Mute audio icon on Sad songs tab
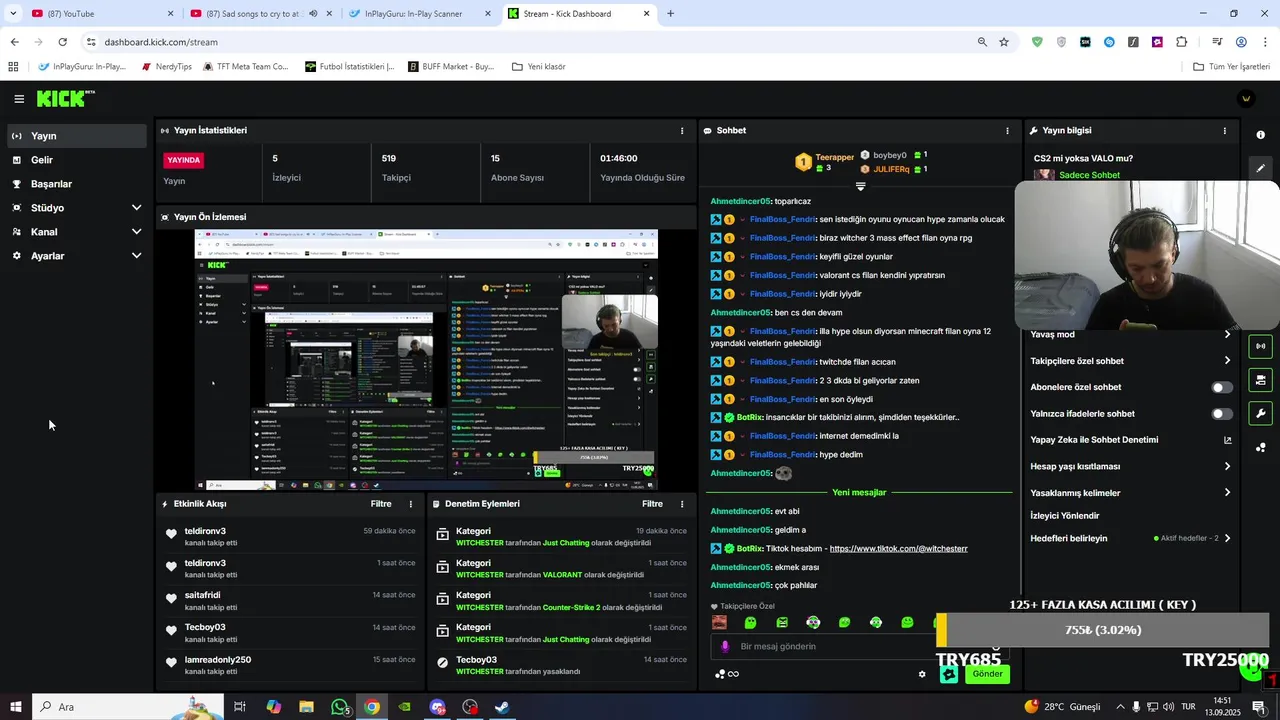Screen dimensions: 1280x720 313,14
